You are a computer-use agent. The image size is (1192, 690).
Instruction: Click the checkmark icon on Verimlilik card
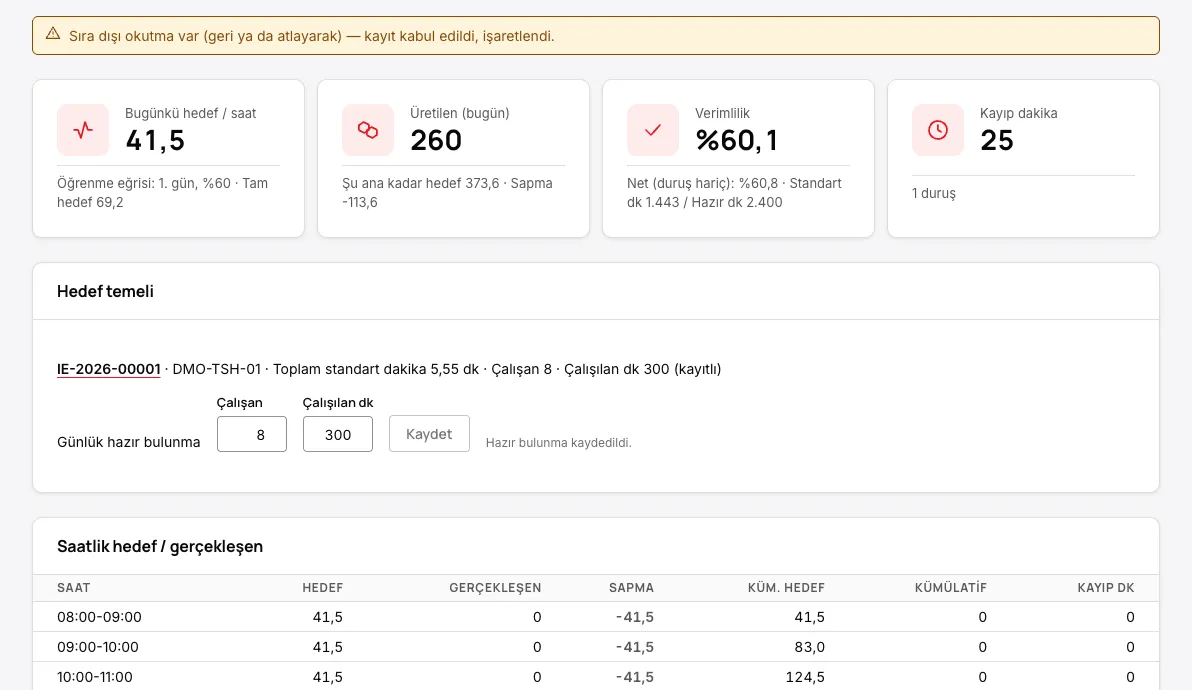[x=653, y=130]
